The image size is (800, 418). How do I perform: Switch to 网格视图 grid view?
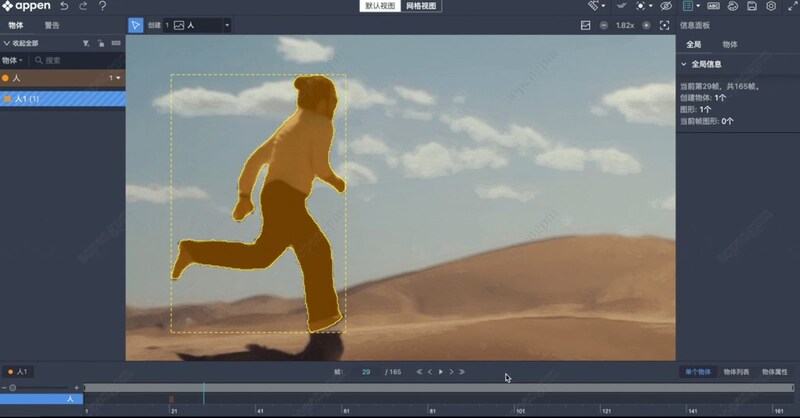(421, 6)
